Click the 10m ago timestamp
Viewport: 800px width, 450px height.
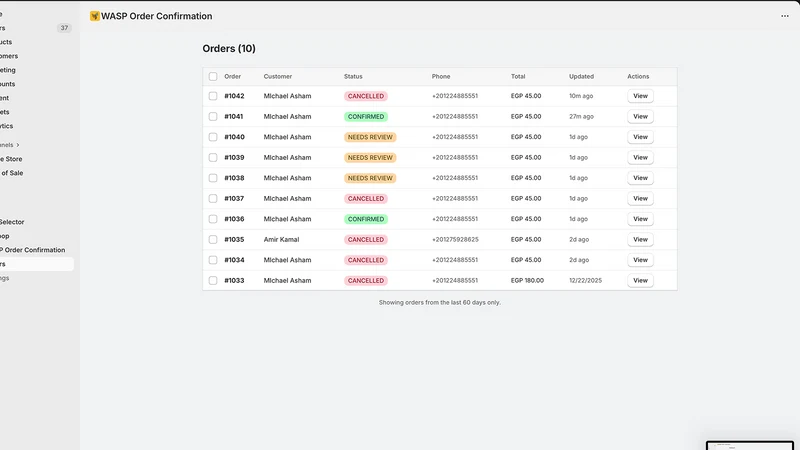click(581, 96)
